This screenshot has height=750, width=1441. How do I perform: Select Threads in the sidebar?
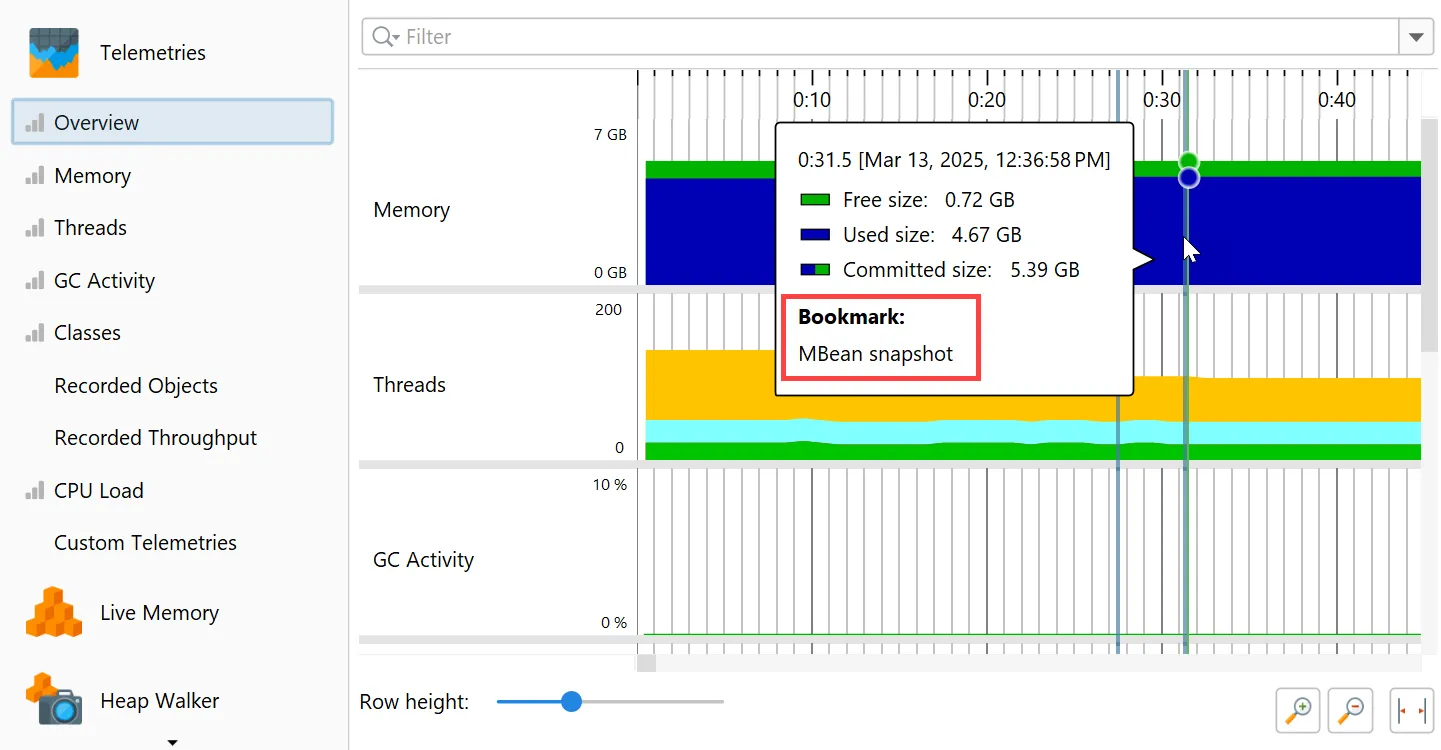point(90,228)
